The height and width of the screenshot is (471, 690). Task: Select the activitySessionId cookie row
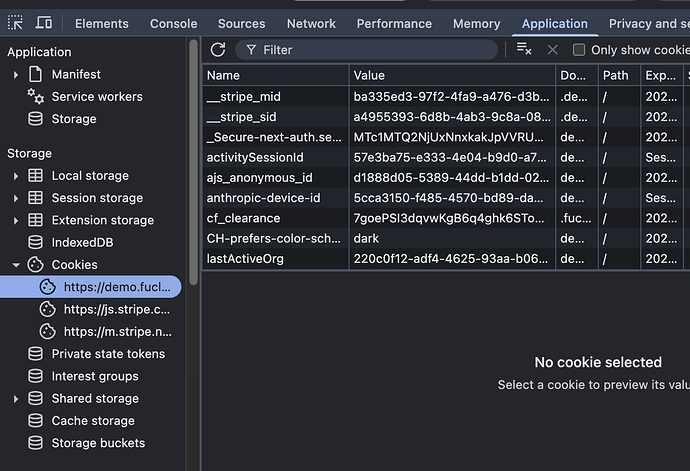pos(446,157)
